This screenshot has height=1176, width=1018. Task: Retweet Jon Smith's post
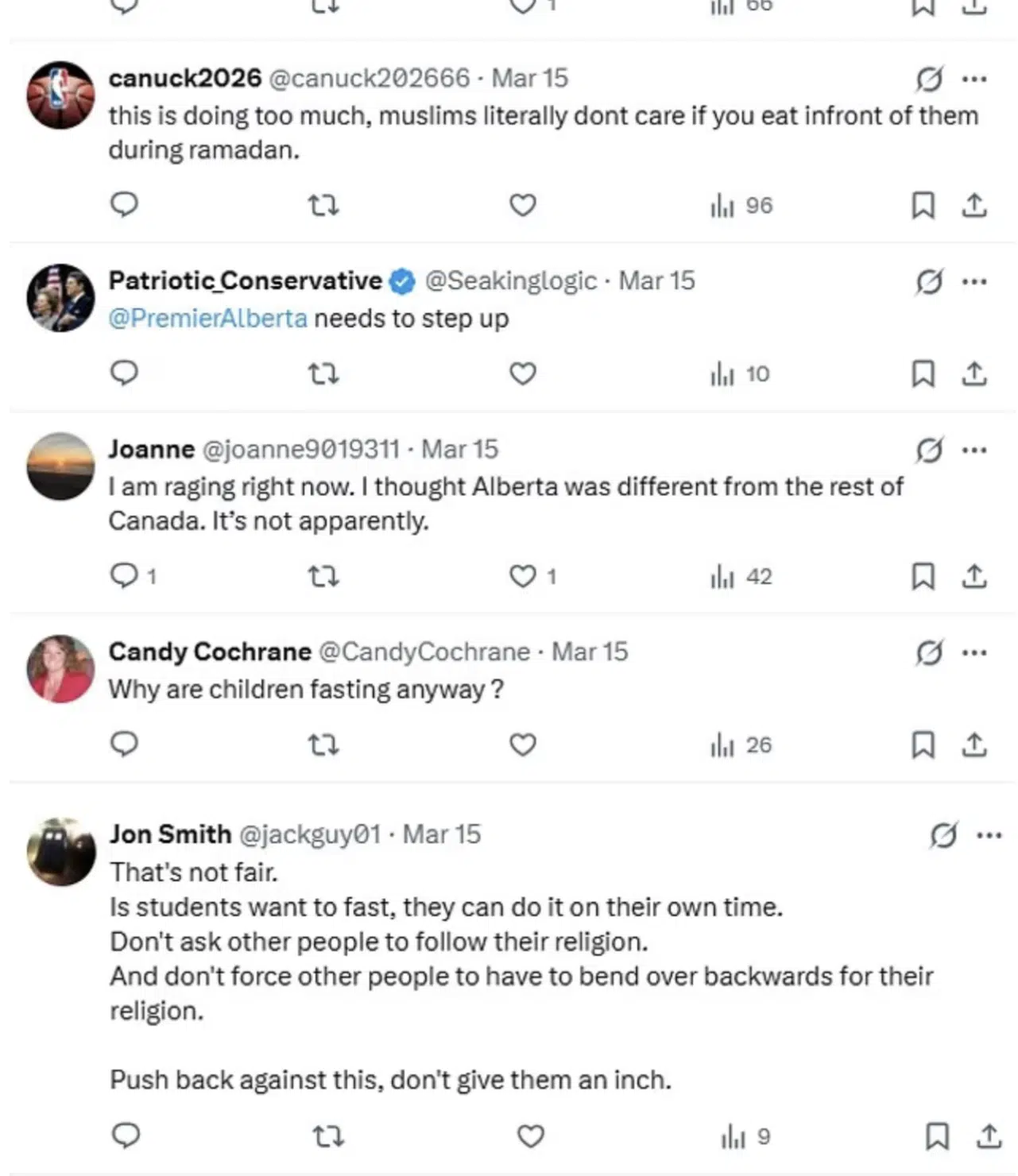(327, 1137)
